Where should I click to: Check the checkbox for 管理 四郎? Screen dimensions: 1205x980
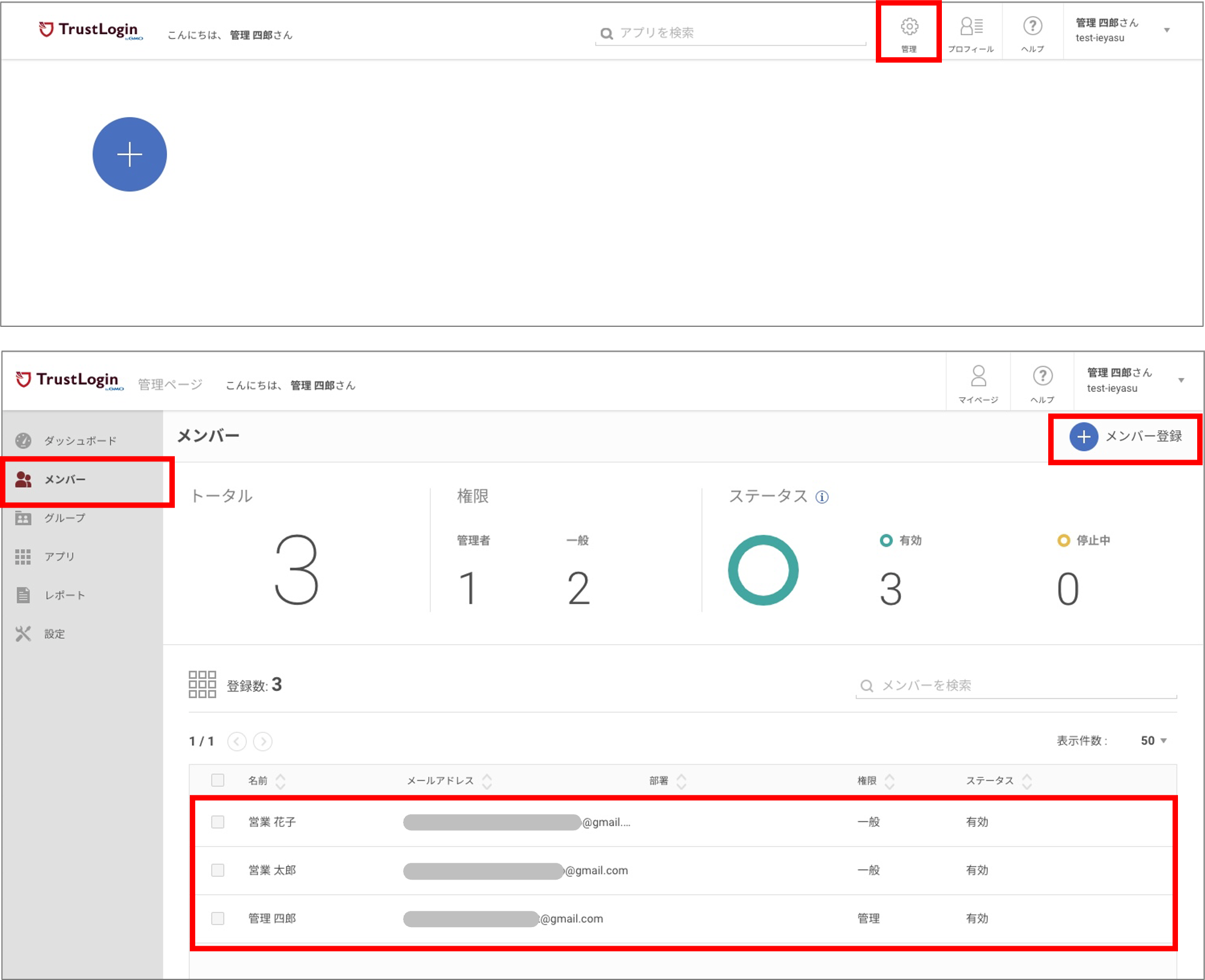coord(217,918)
